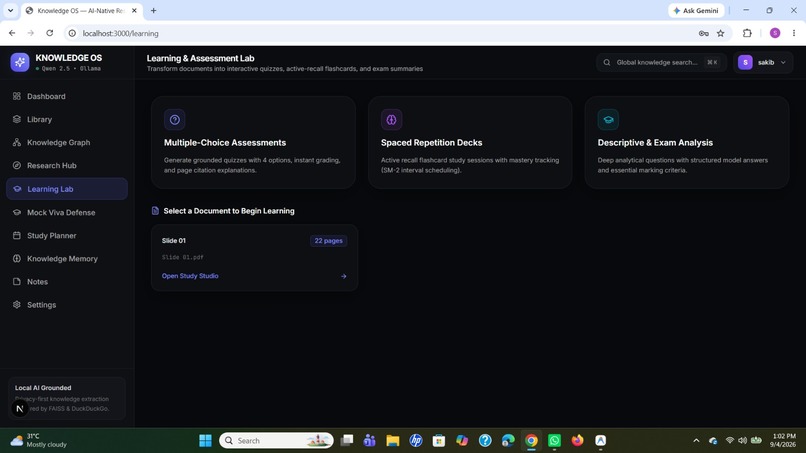Select Learning Lab in the sidebar
Screen dimensions: 806x453
67,189
